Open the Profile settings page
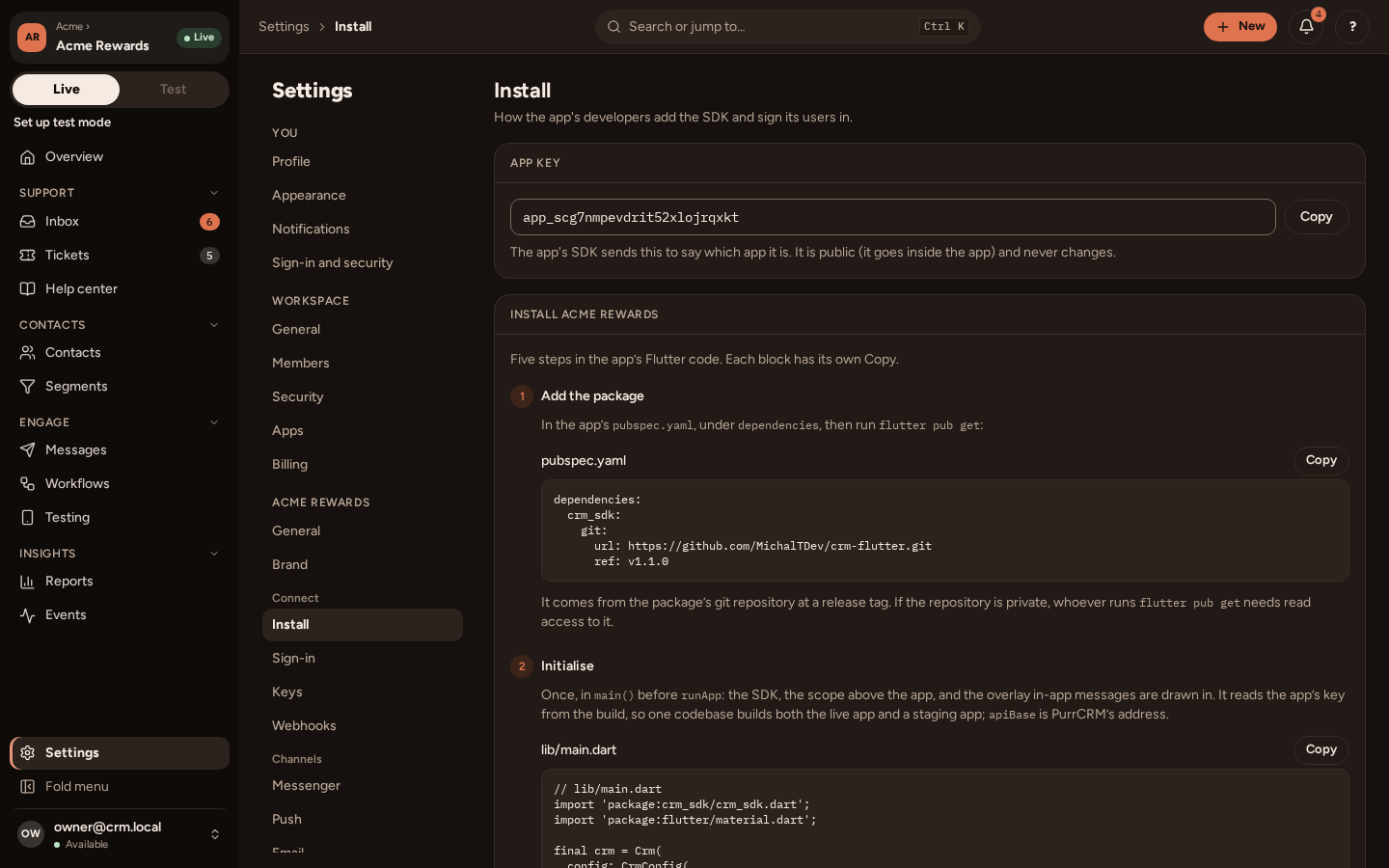The height and width of the screenshot is (868, 1389). point(363,162)
